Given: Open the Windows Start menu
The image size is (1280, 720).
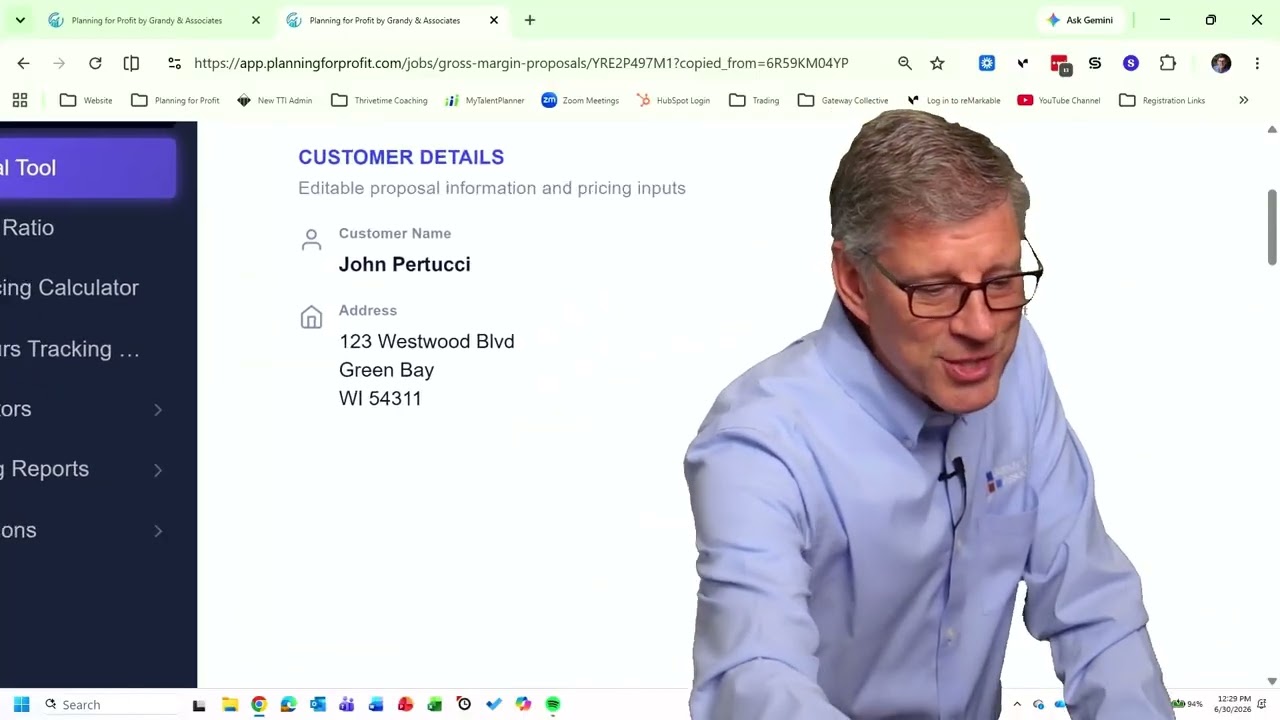Looking at the screenshot, I should 21,704.
